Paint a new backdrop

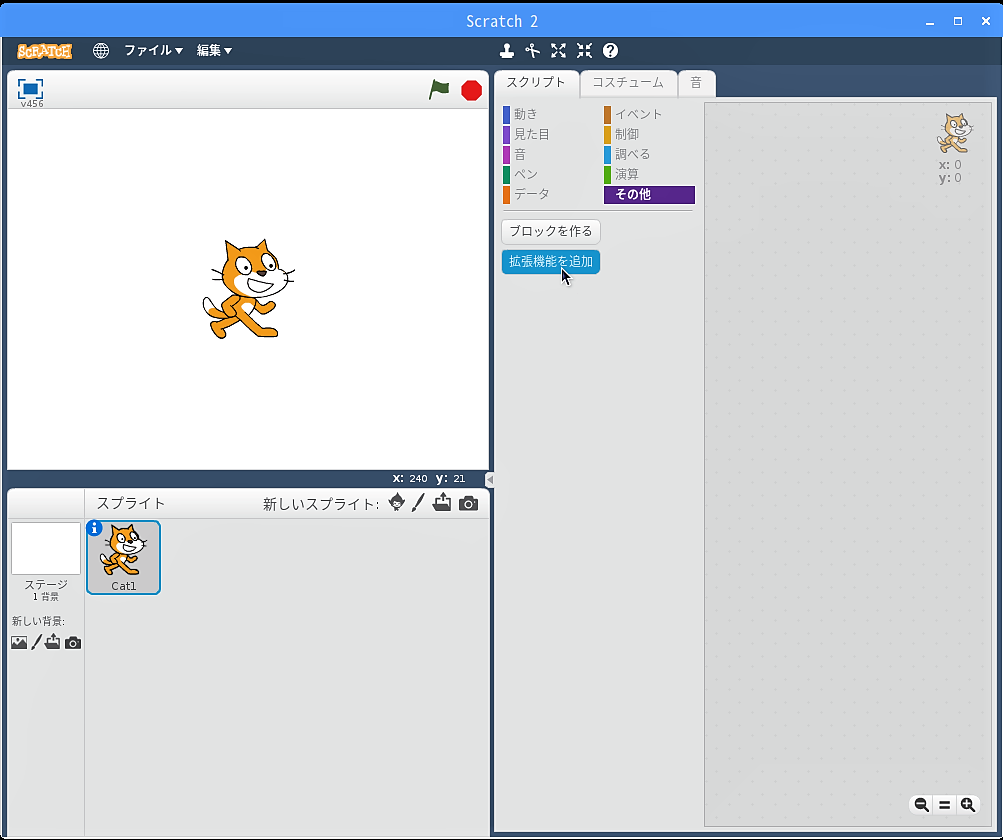pos(36,642)
